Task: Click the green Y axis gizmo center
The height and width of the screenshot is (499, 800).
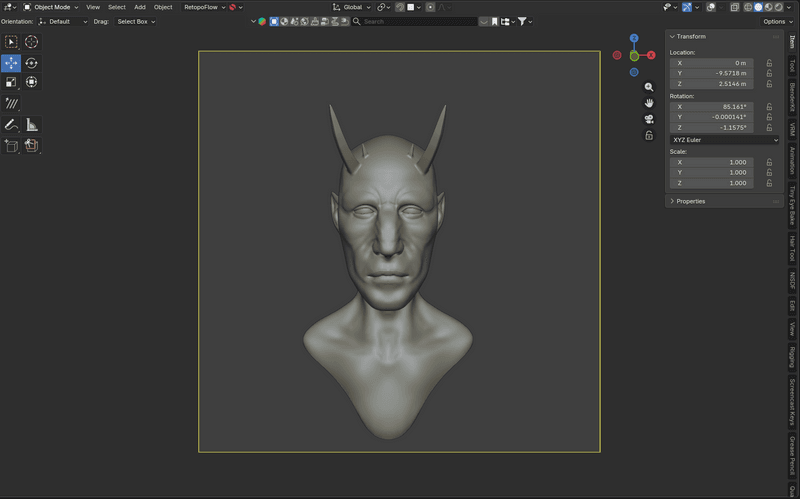Action: tap(634, 56)
